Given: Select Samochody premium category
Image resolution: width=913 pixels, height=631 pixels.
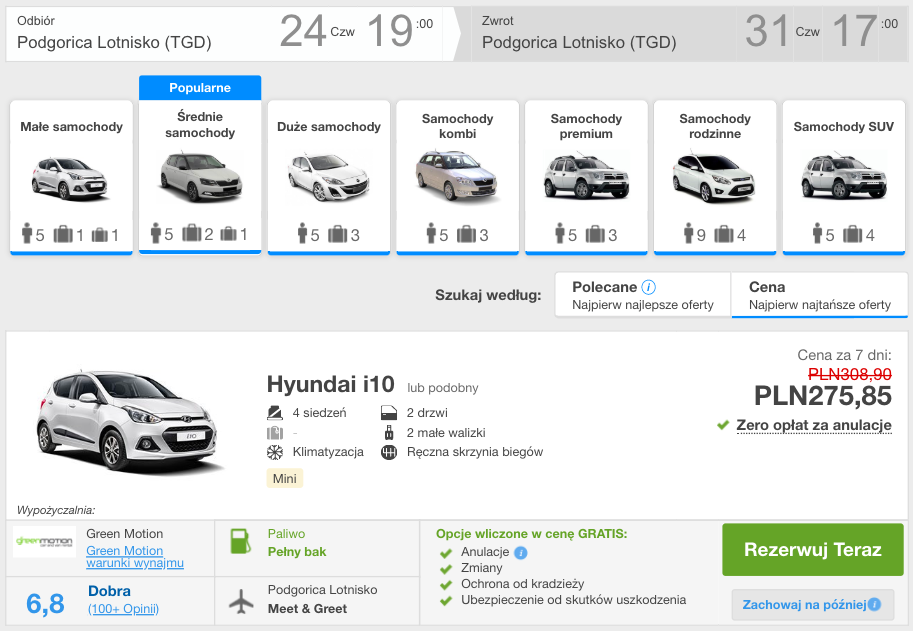Looking at the screenshot, I should click(x=586, y=178).
